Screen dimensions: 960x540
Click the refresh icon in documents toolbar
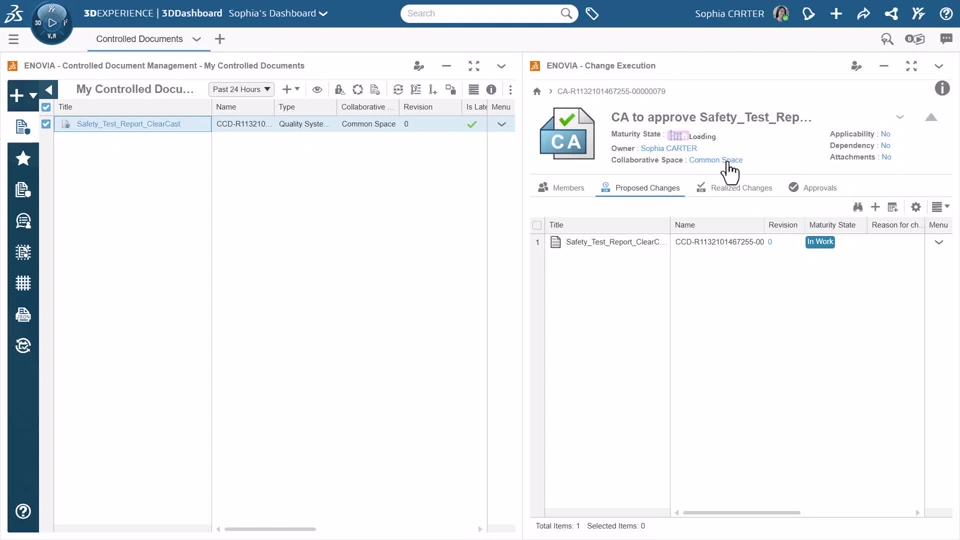[398, 89]
